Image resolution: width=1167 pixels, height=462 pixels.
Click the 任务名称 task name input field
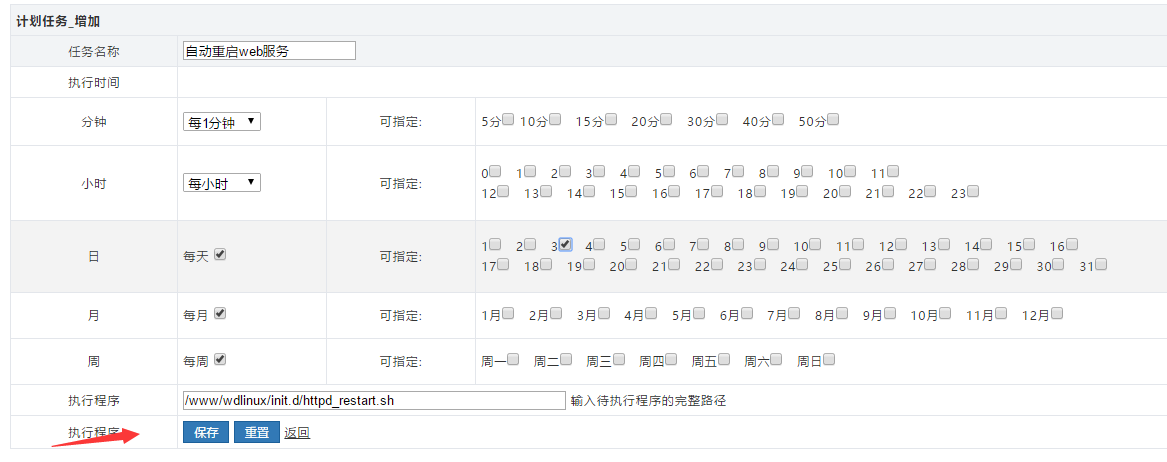point(269,51)
